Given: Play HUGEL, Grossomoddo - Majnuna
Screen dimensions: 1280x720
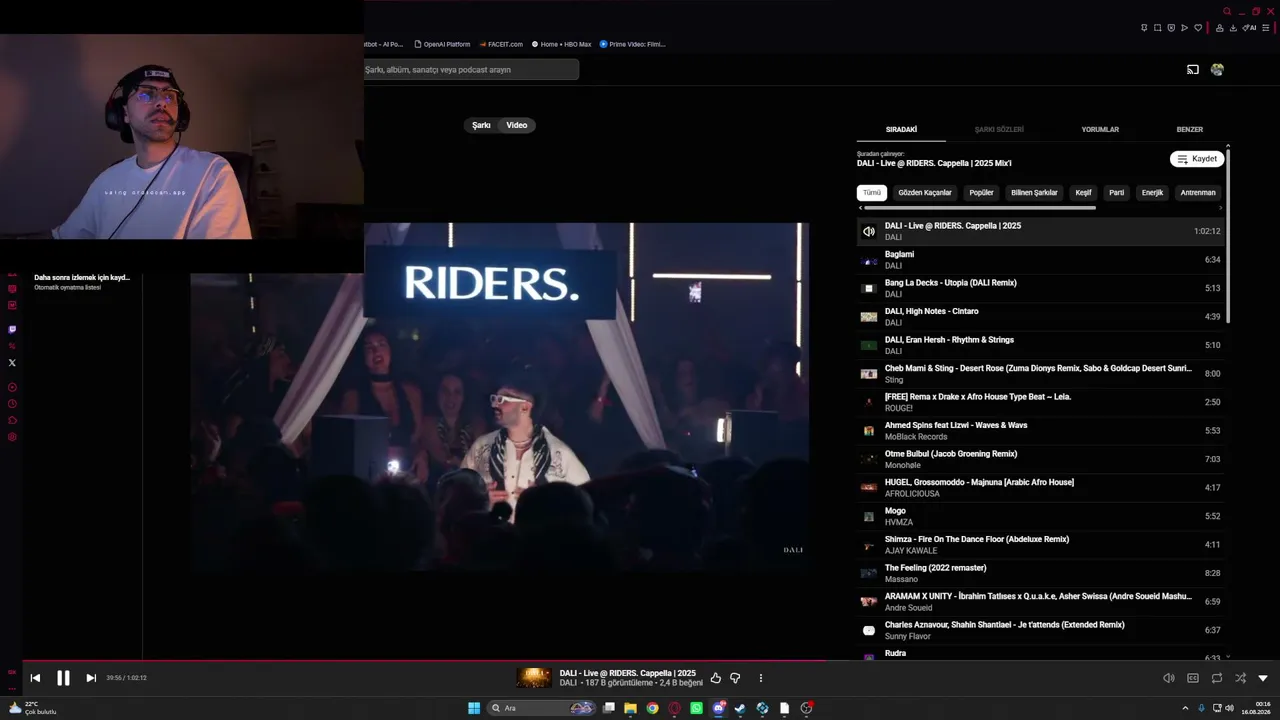Looking at the screenshot, I should (x=1041, y=488).
